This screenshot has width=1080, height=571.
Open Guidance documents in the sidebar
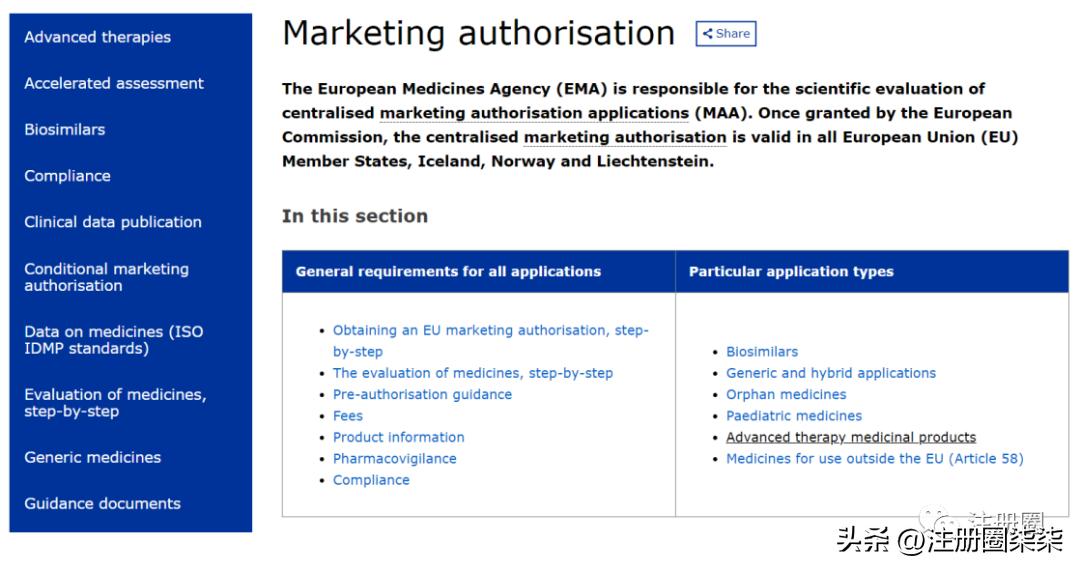pyautogui.click(x=102, y=503)
